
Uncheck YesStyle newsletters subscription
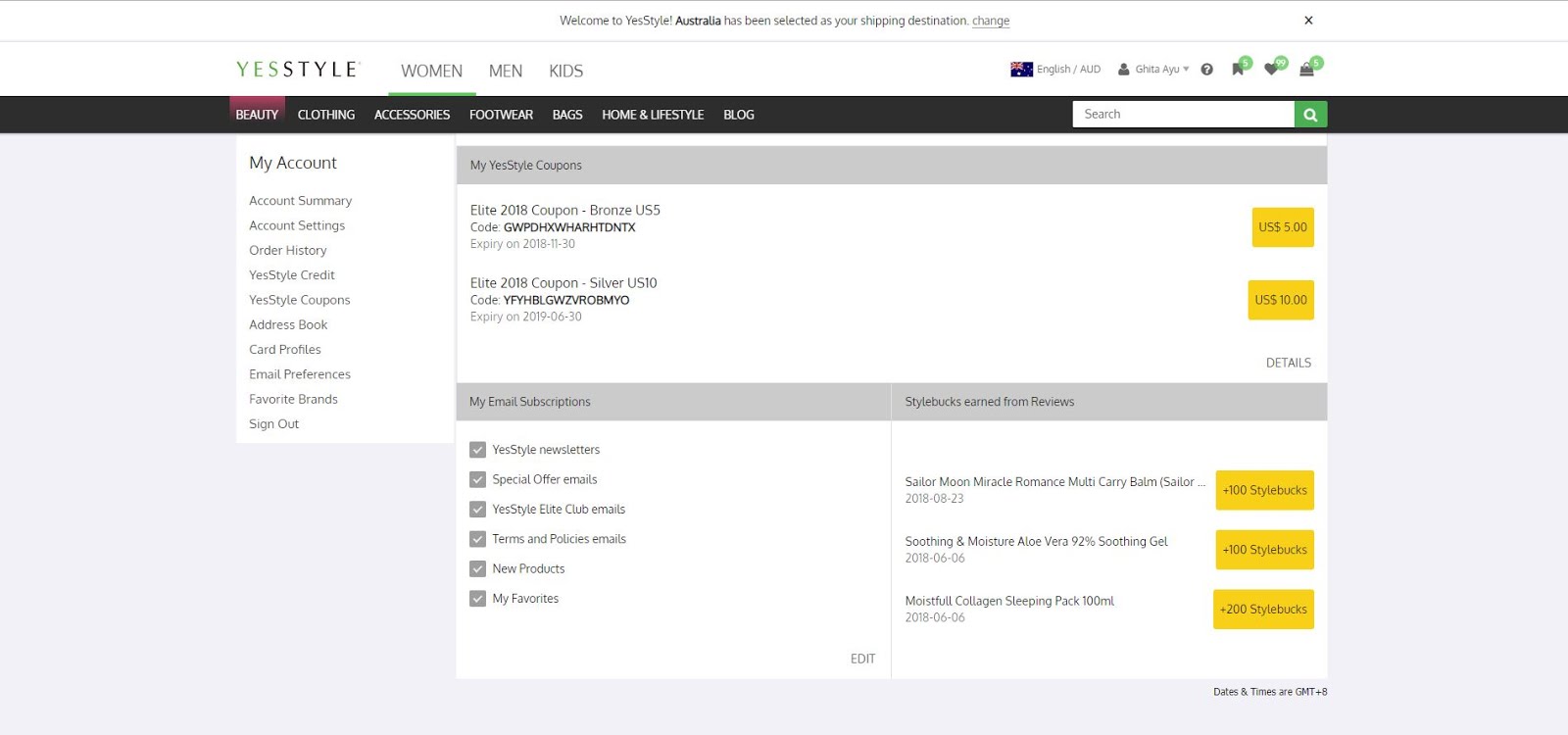coord(478,450)
